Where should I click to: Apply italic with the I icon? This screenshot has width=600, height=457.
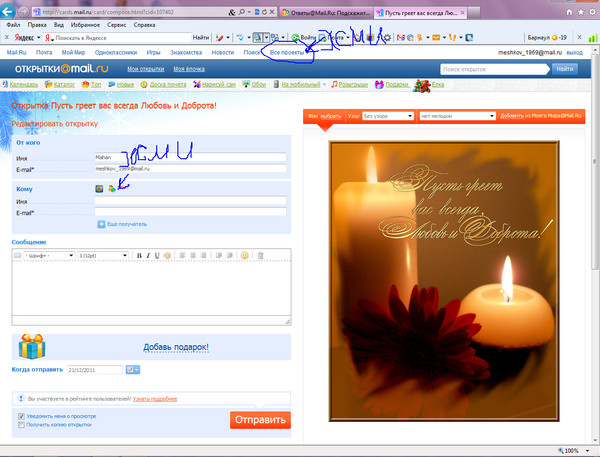coord(148,255)
